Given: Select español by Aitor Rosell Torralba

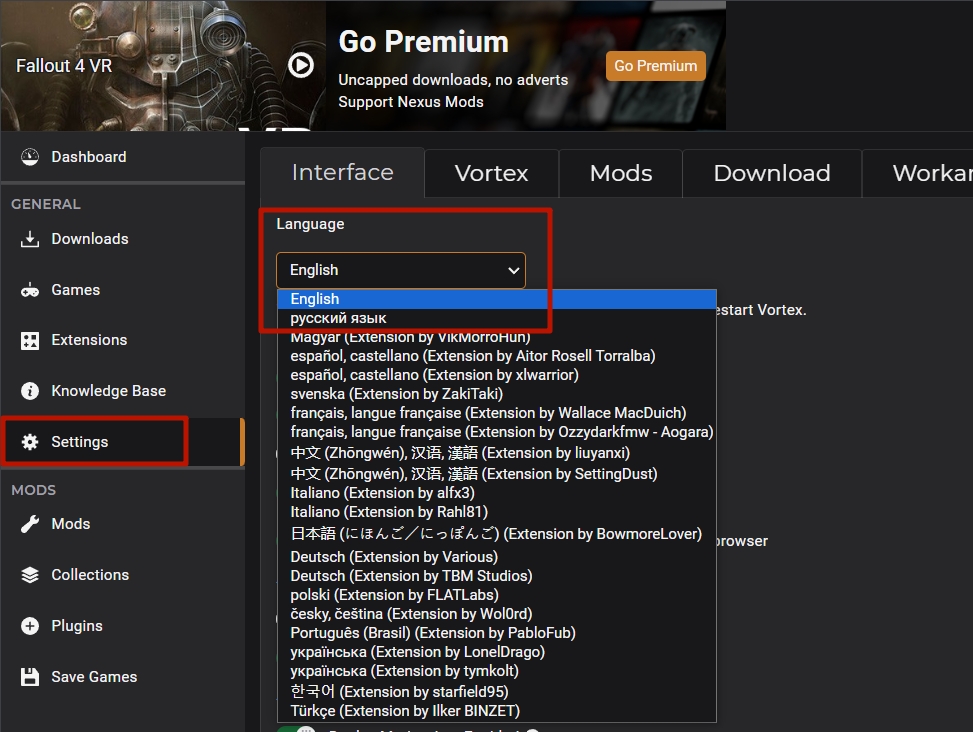Looking at the screenshot, I should [496, 356].
